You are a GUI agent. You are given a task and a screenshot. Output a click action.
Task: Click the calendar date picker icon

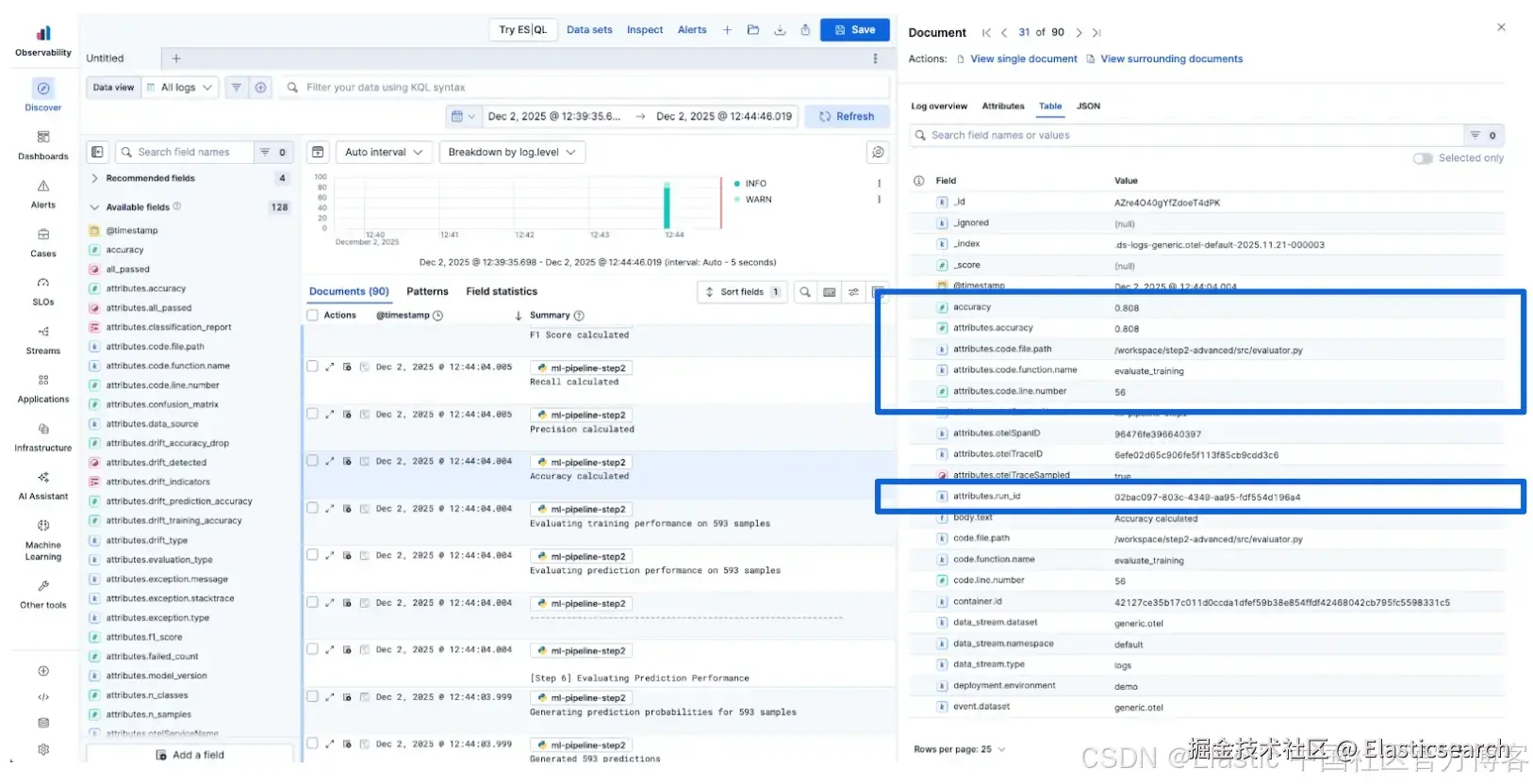click(x=458, y=117)
